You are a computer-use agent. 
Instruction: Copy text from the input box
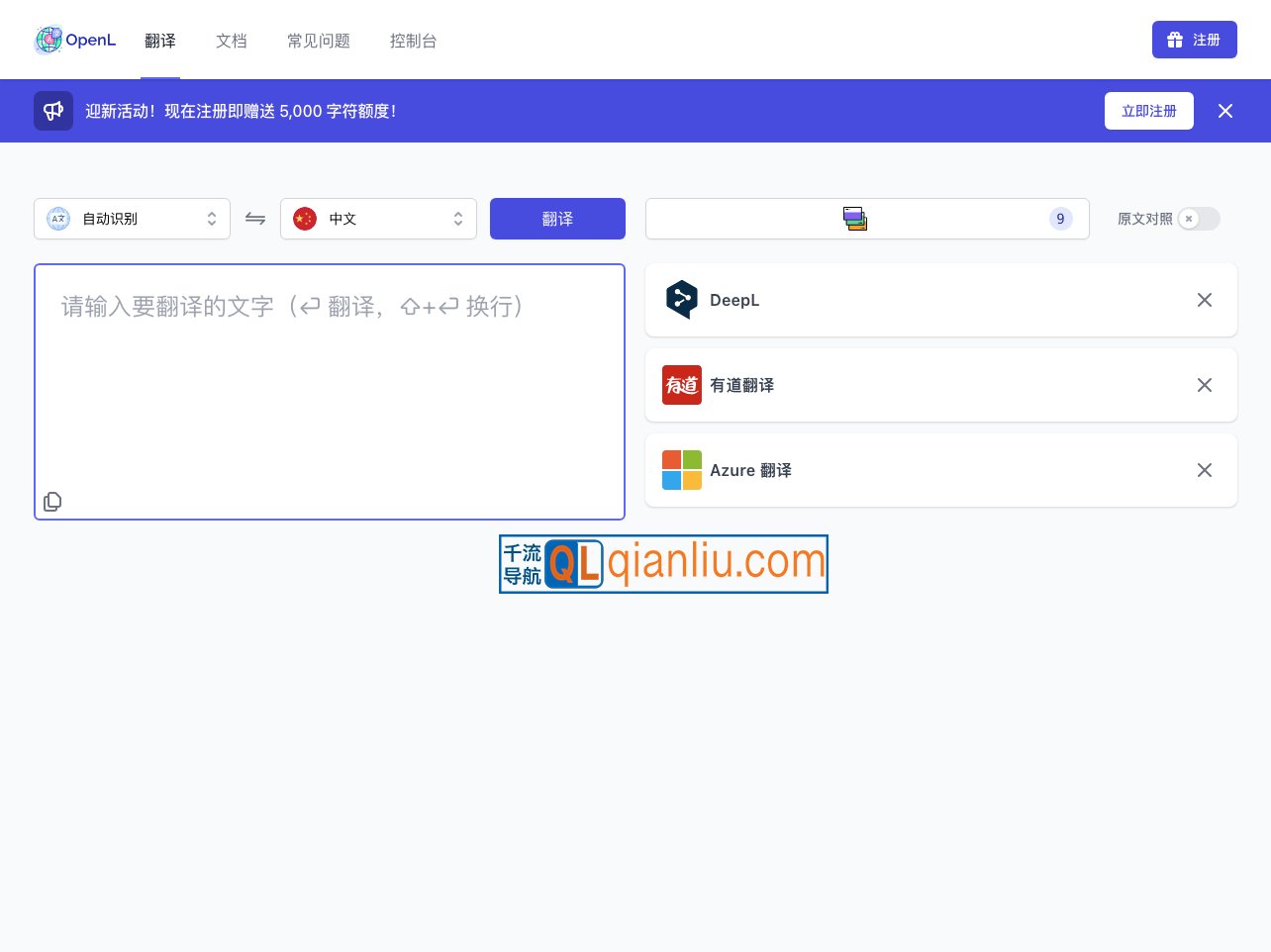pyautogui.click(x=52, y=502)
